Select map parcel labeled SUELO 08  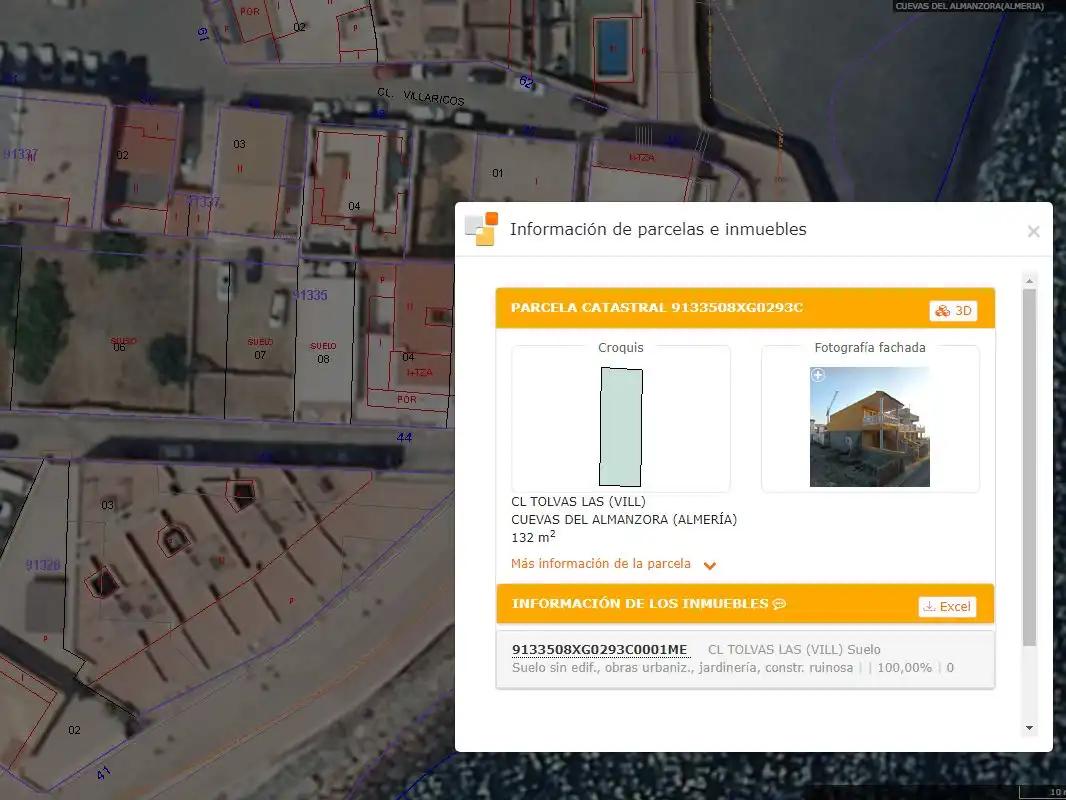(x=324, y=352)
